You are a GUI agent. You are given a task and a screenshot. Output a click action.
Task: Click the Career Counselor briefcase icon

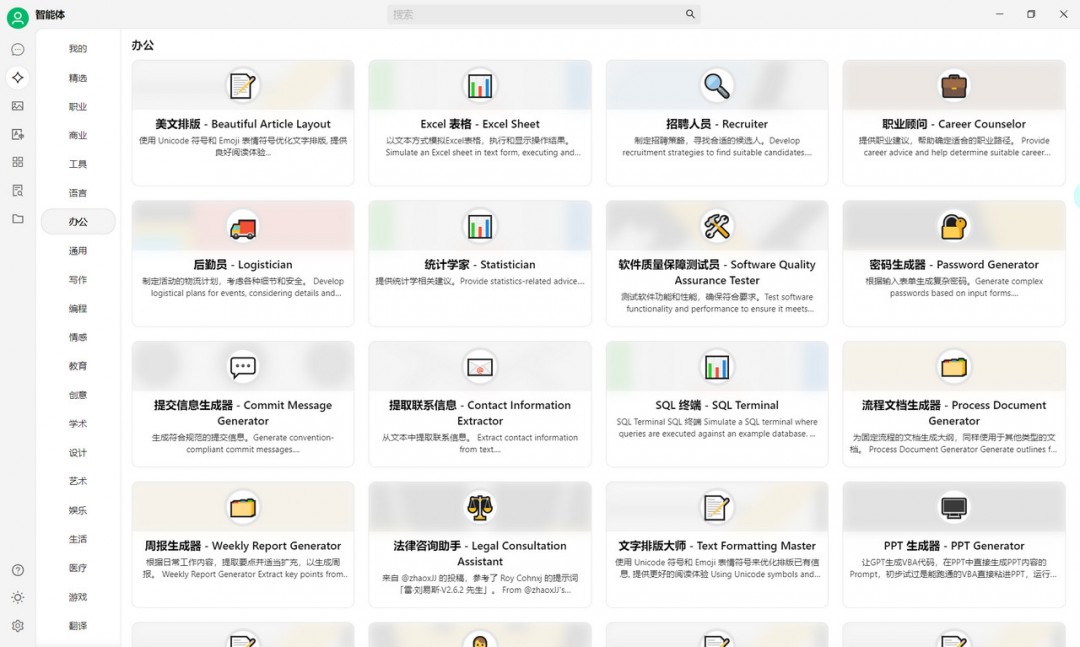pos(954,86)
